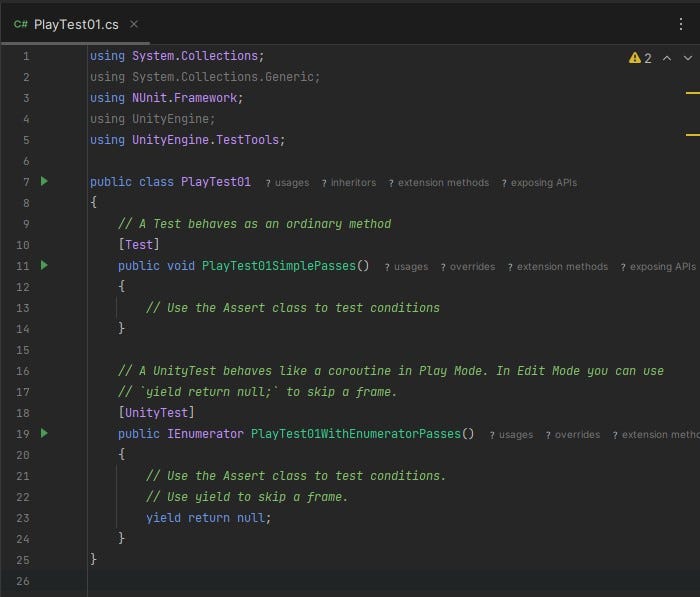Click the 'yield return null;' statement
The height and width of the screenshot is (597, 700).
(x=208, y=518)
